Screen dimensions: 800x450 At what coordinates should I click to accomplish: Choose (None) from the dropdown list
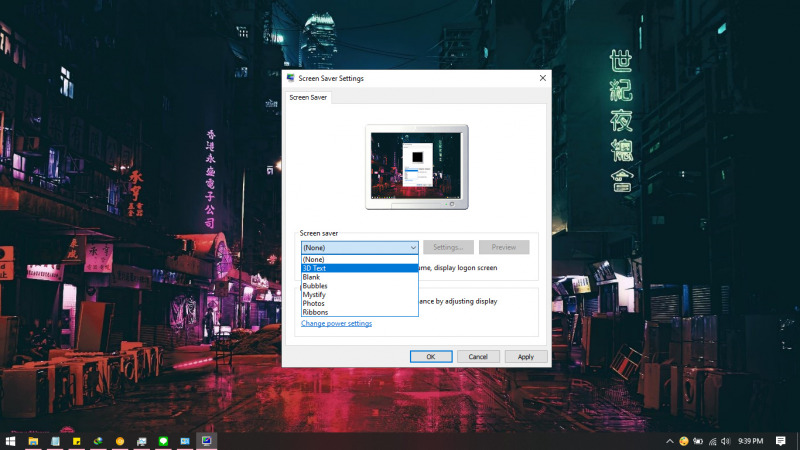click(x=360, y=259)
